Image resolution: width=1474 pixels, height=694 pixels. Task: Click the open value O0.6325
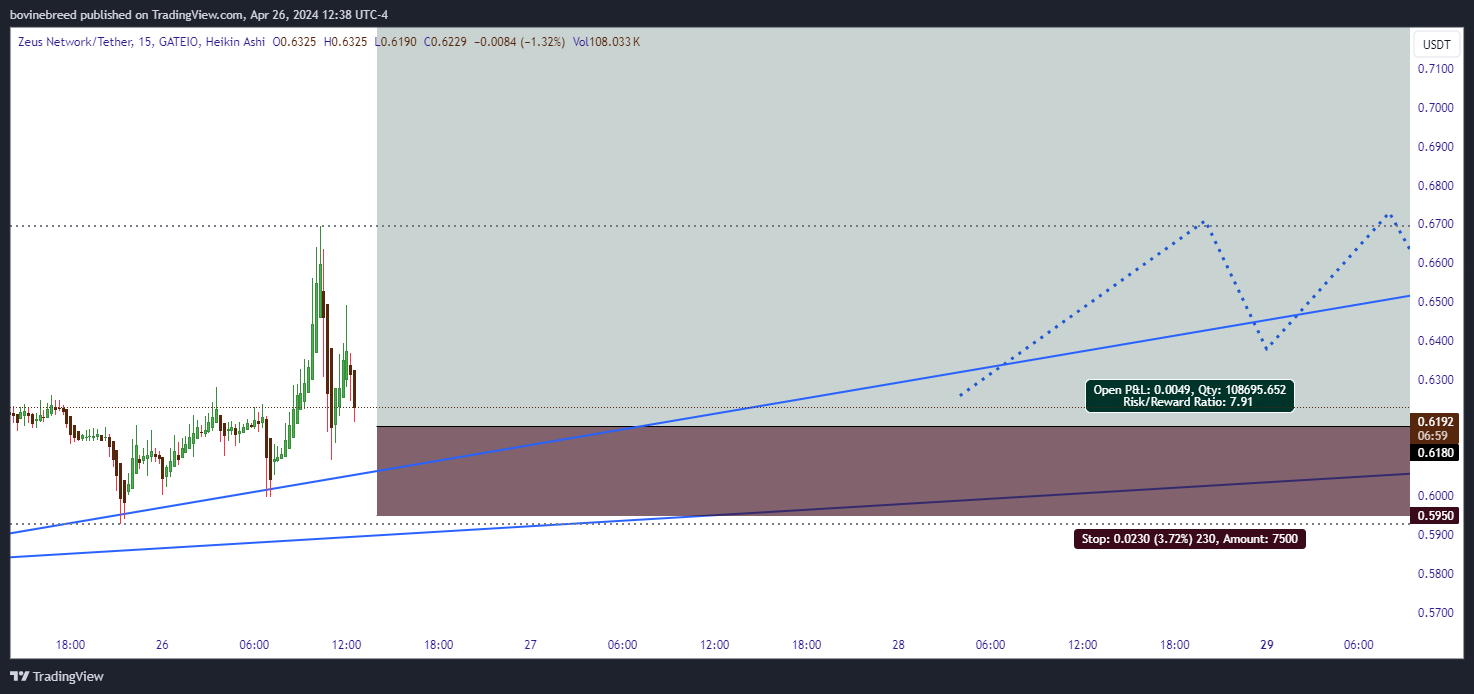[295, 42]
